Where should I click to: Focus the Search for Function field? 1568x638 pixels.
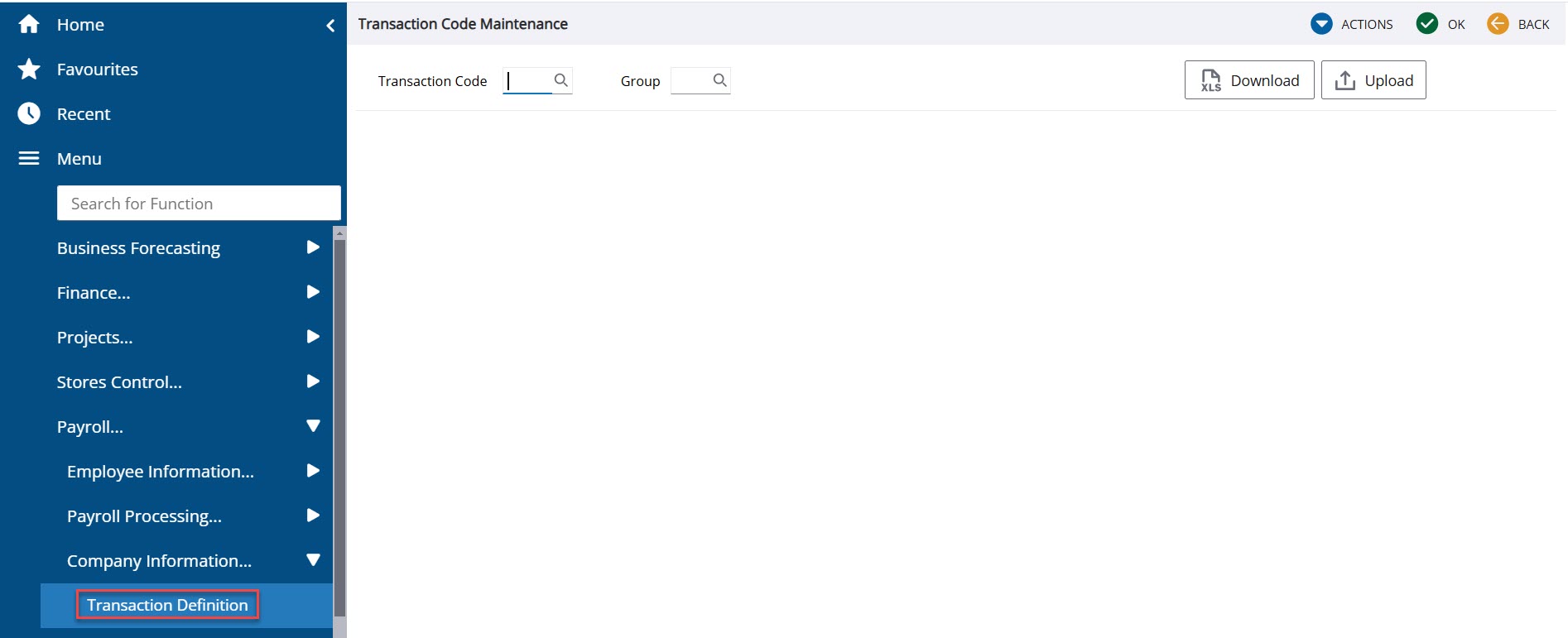pos(199,203)
